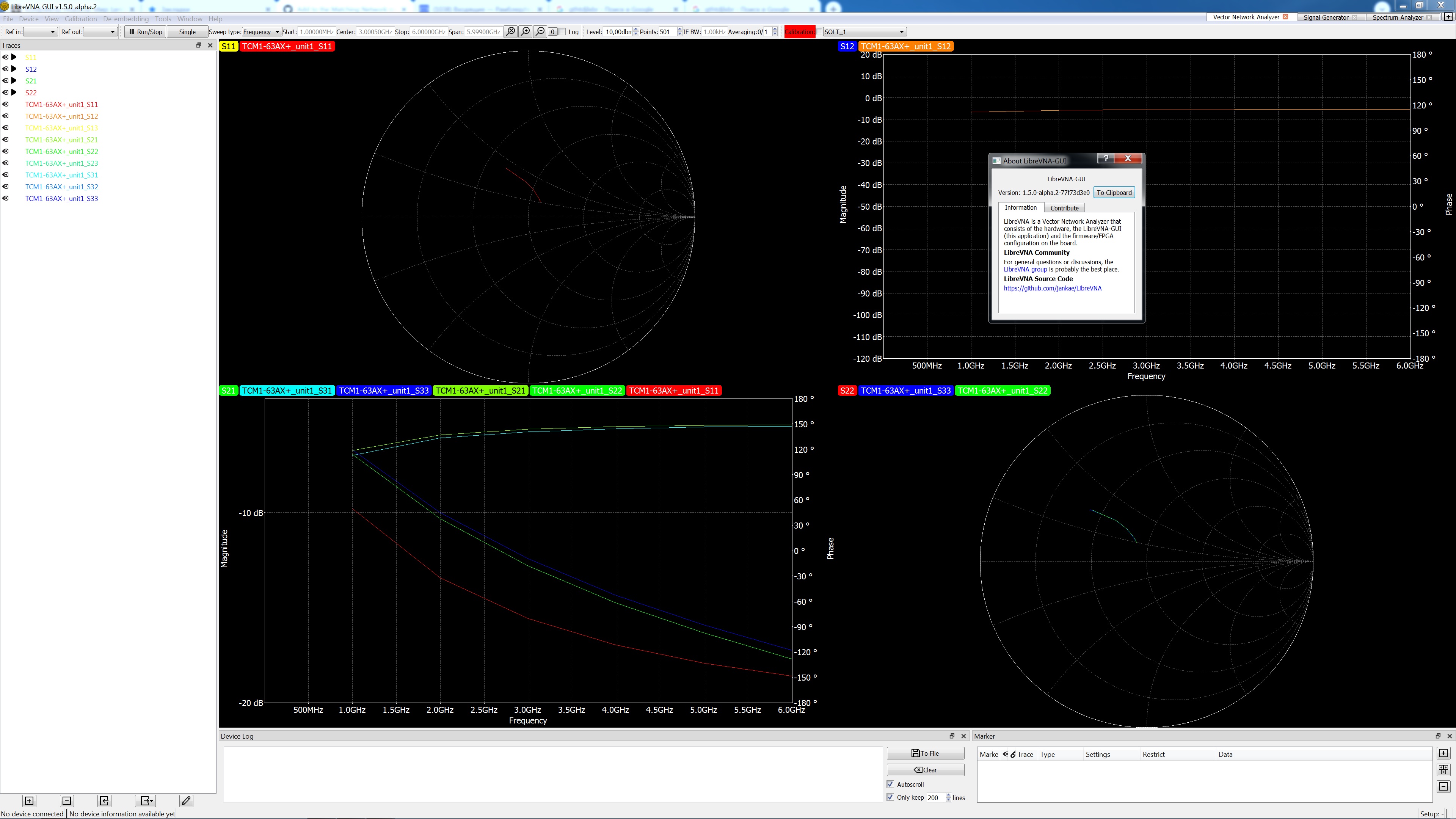Click the import traces arrow icon
The image size is (1456, 819).
pos(104,801)
